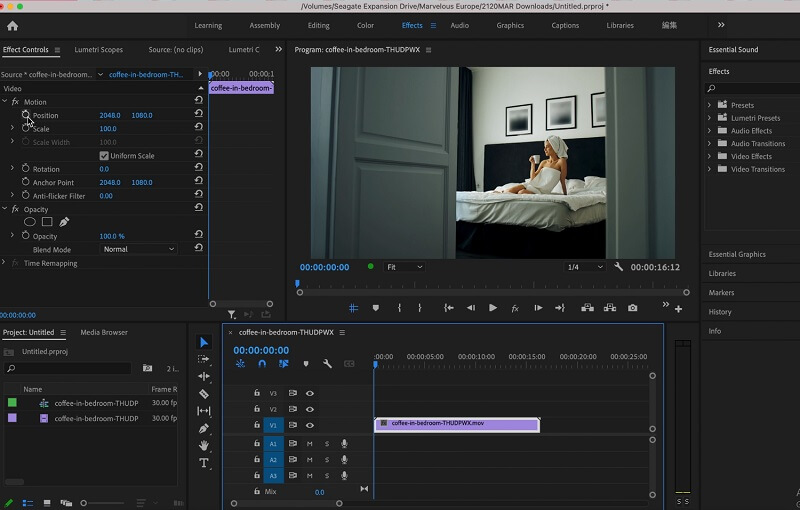The width and height of the screenshot is (800, 510).
Task: Click Mark In bracket button
Action: [399, 308]
